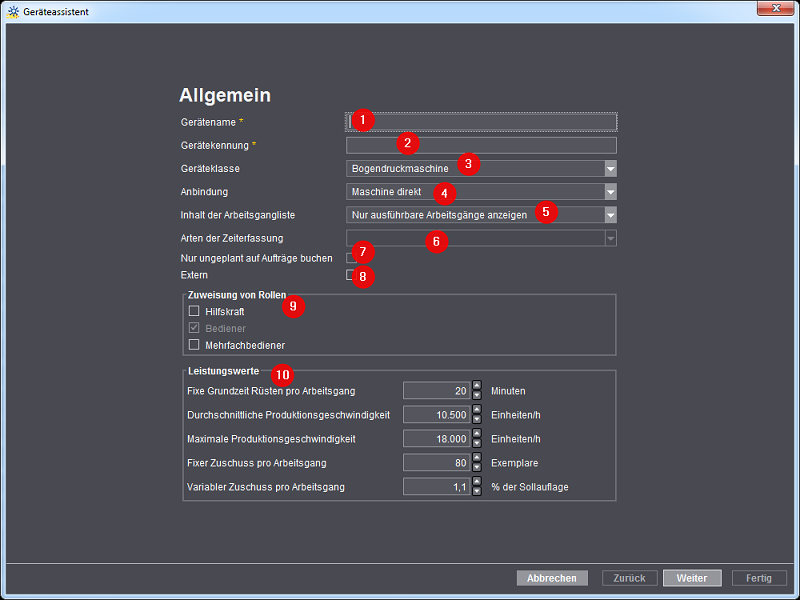
Task: Click the Geräteassistent title bar icon
Action: (x=12, y=9)
